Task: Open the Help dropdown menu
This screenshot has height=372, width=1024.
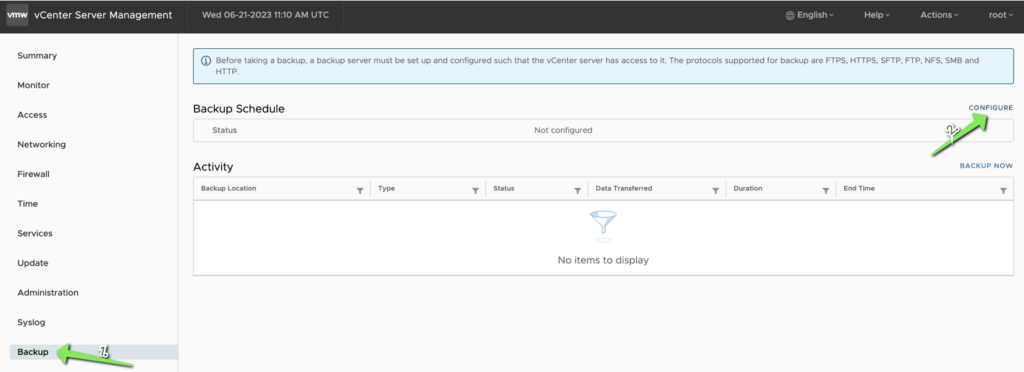Action: [877, 15]
